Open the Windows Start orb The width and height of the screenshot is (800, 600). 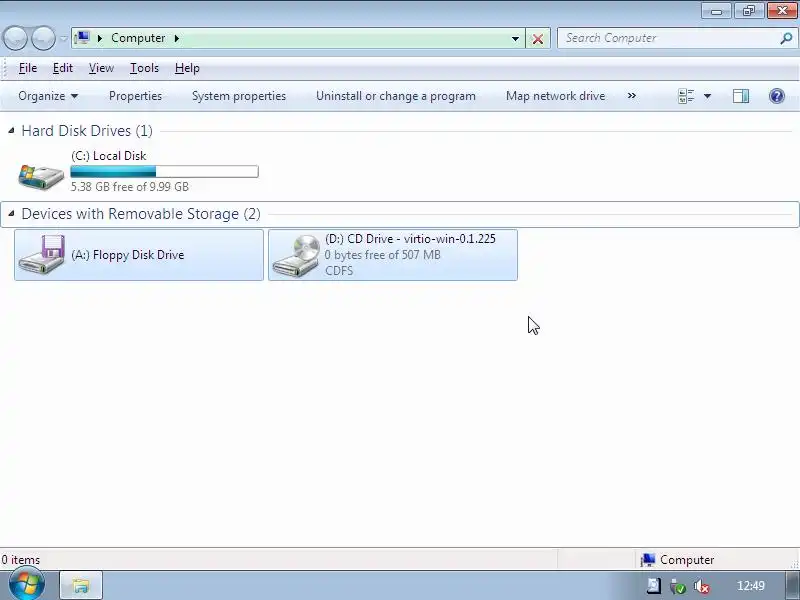(27, 585)
